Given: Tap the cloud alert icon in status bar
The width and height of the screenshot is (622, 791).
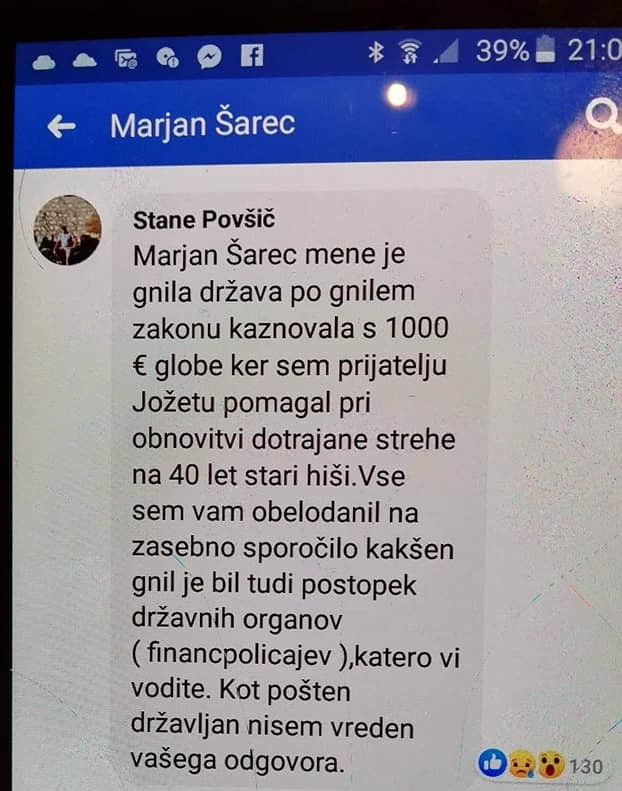Looking at the screenshot, I should tap(167, 58).
